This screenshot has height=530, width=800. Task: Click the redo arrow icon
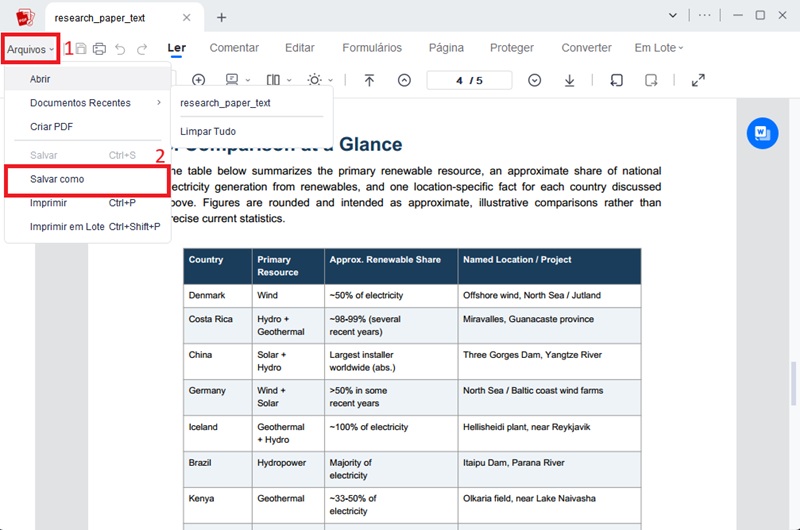[142, 49]
